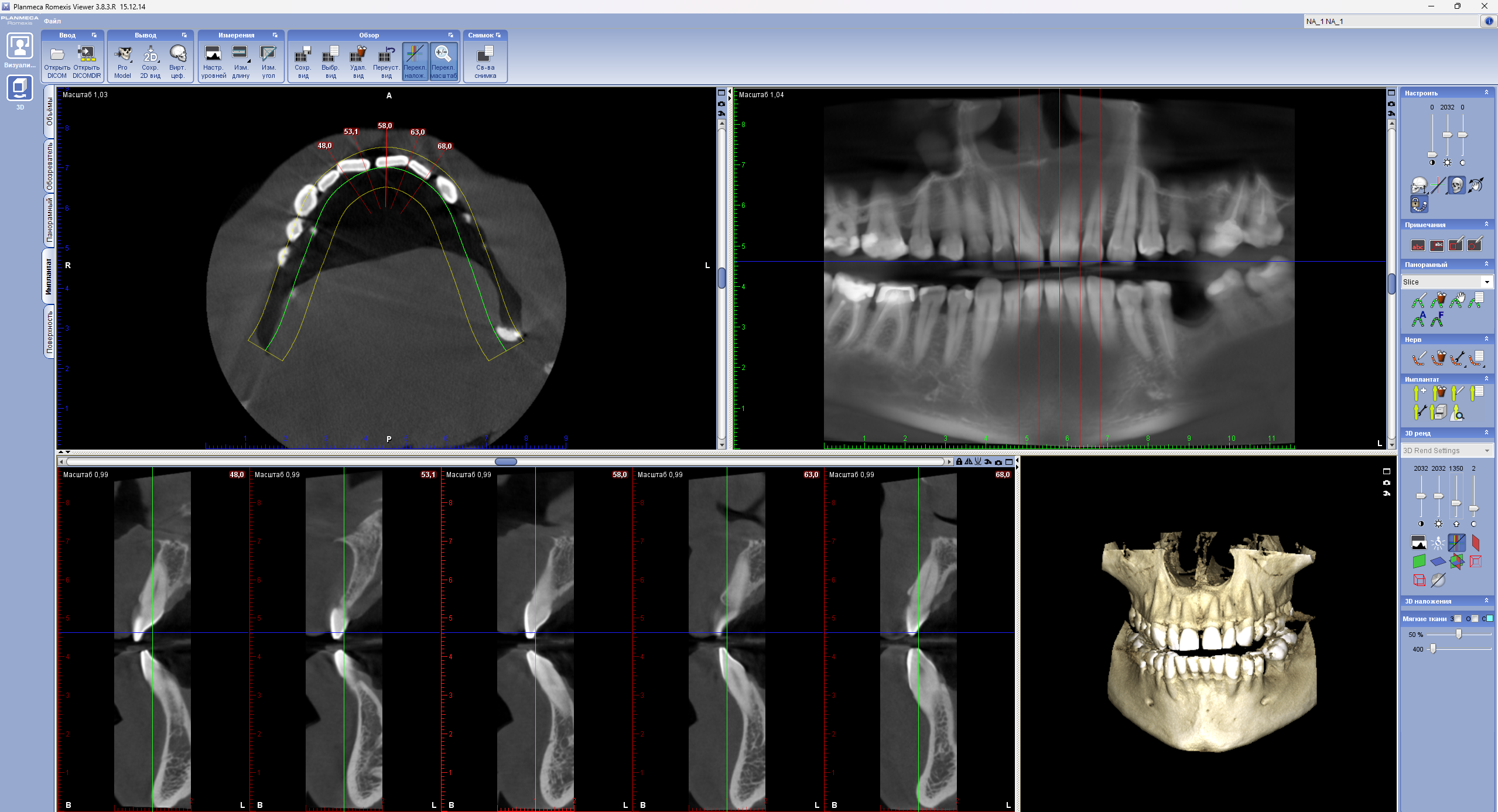Screen dimensions: 1498x812
Task: Launch the Pro Model export tool
Action: coord(122,62)
